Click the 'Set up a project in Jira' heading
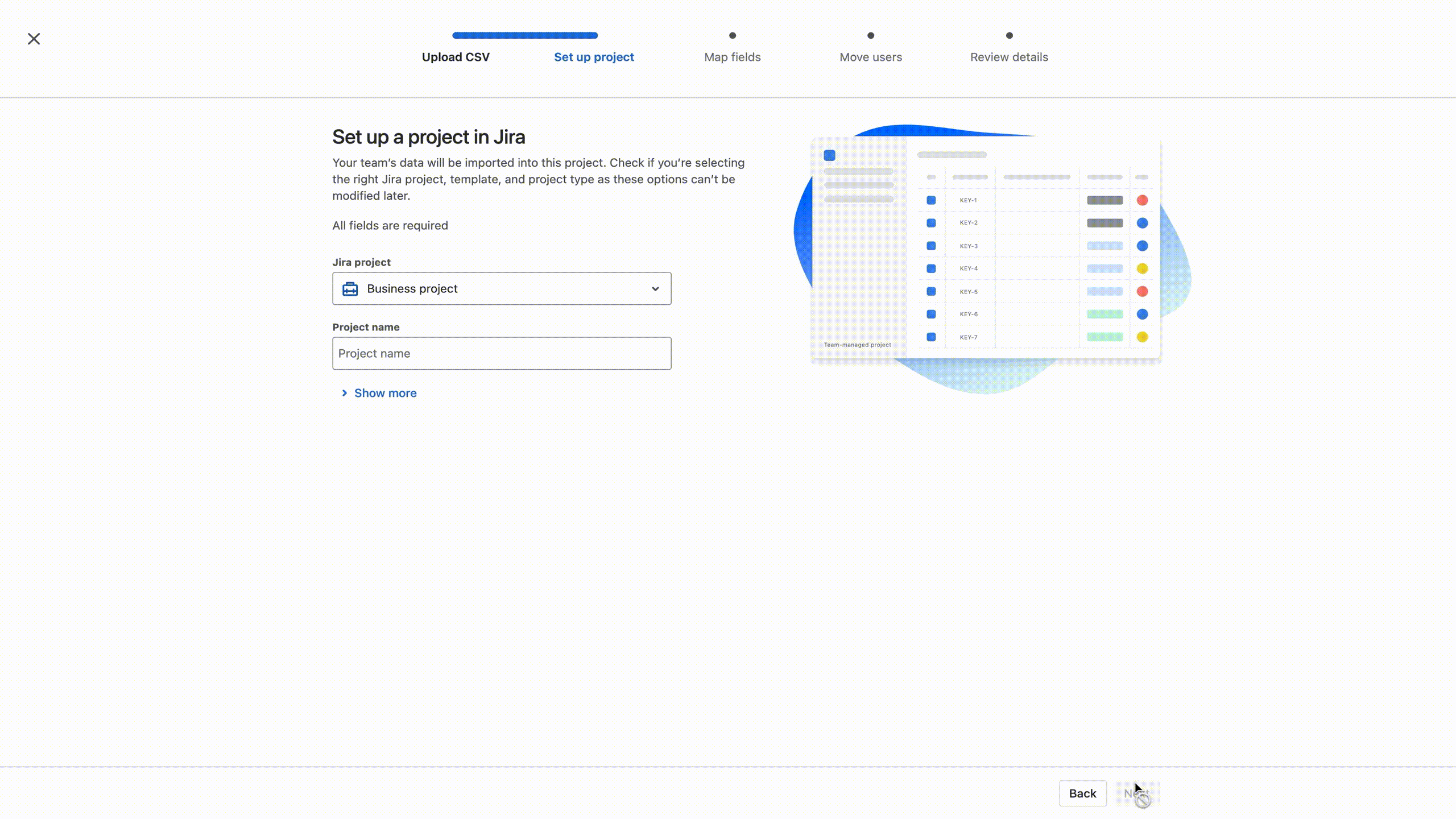 coord(429,137)
